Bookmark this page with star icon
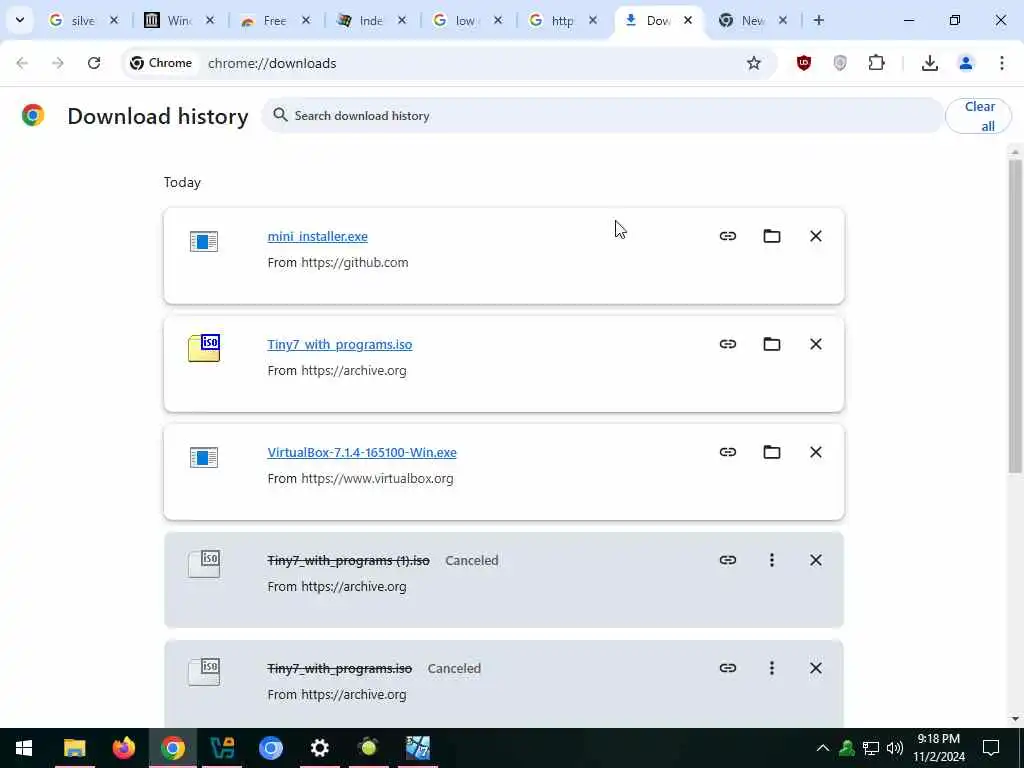Image resolution: width=1024 pixels, height=768 pixels. tap(754, 63)
